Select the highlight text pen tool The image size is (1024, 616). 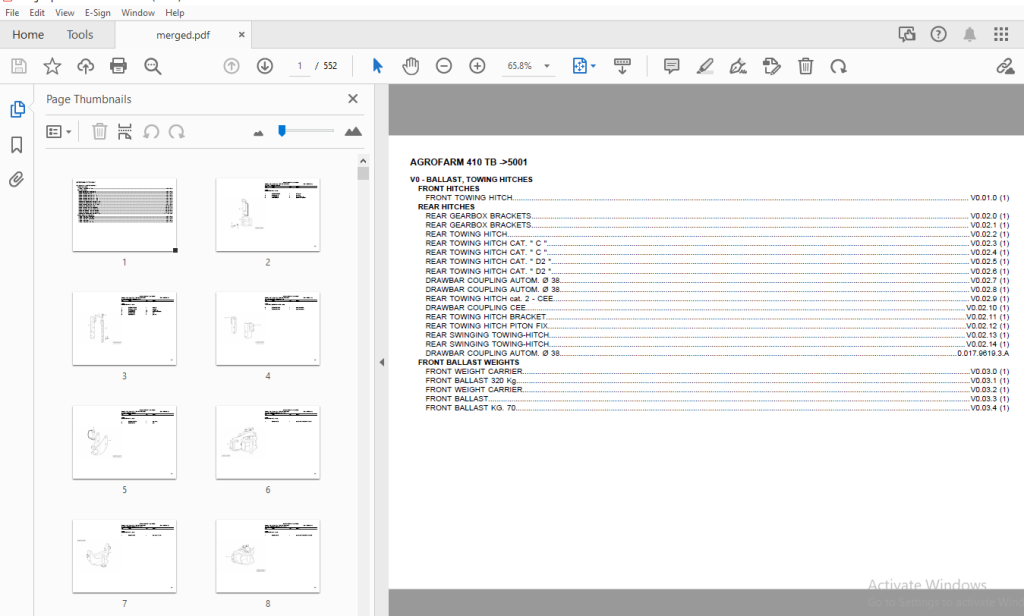pyautogui.click(x=705, y=66)
